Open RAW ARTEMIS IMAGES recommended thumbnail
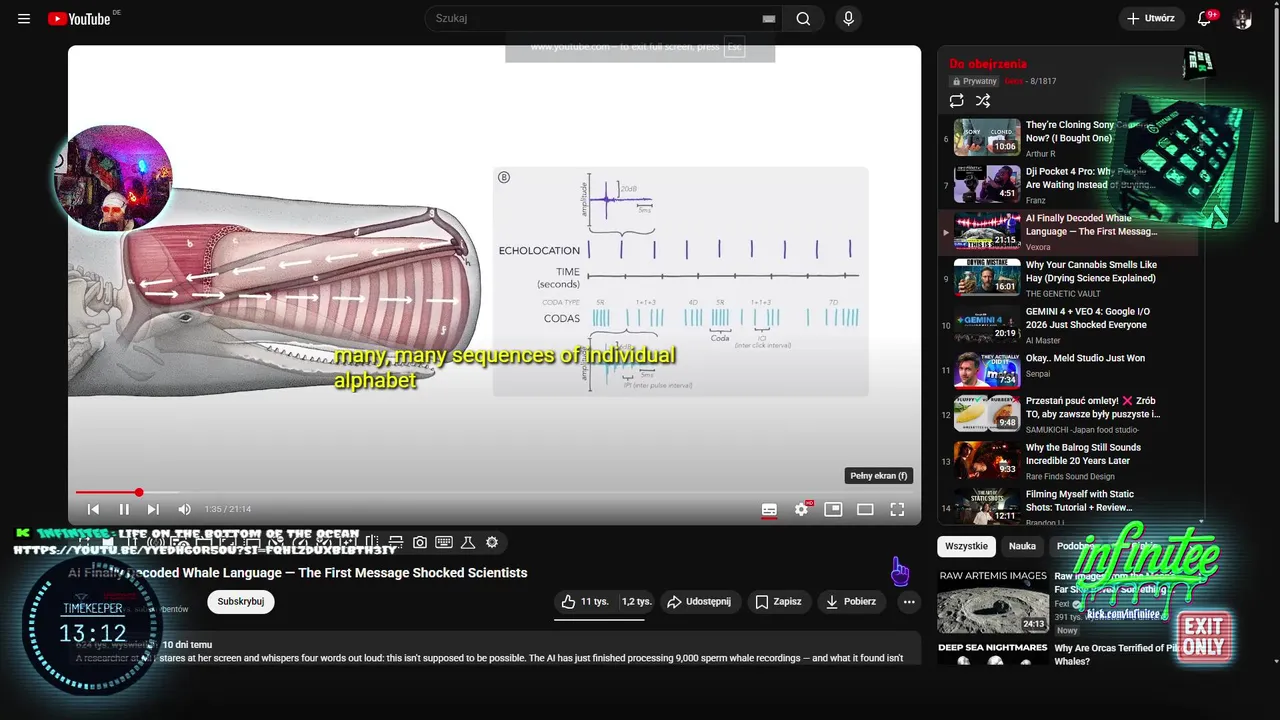The width and height of the screenshot is (1280, 720). click(993, 601)
